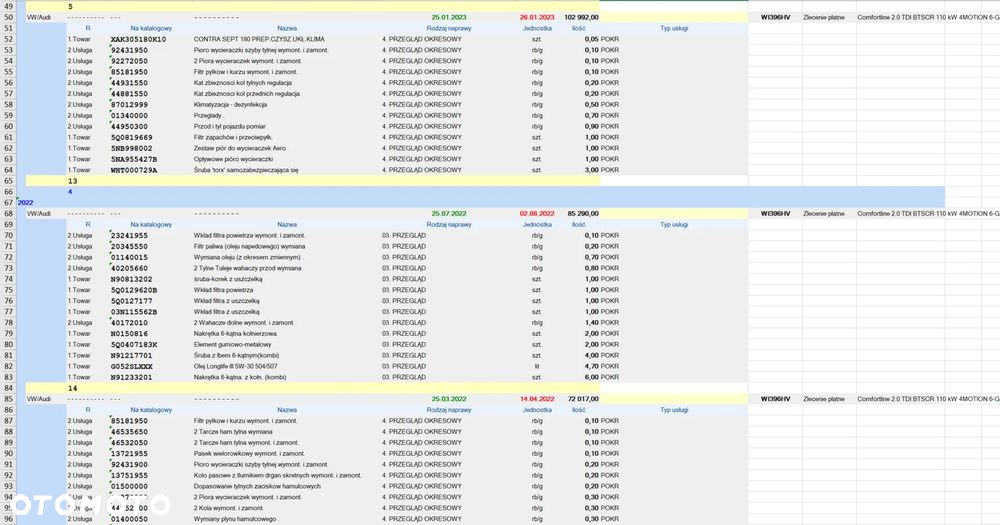Select part number 23241955
1000x525 pixels.
129,235
